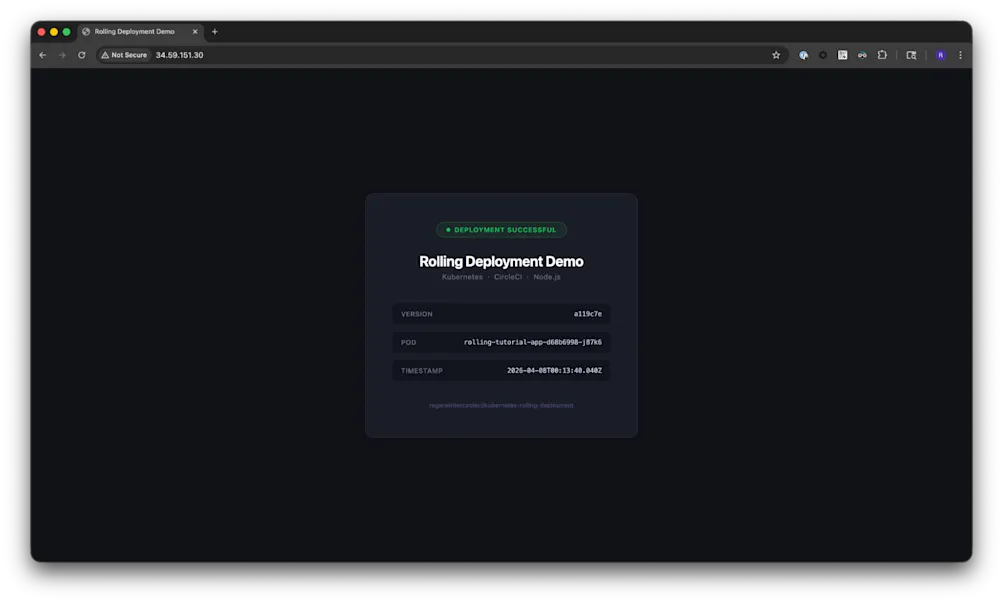Open the browser profile avatar labeled R
The height and width of the screenshot is (603, 1003).
tap(940, 55)
